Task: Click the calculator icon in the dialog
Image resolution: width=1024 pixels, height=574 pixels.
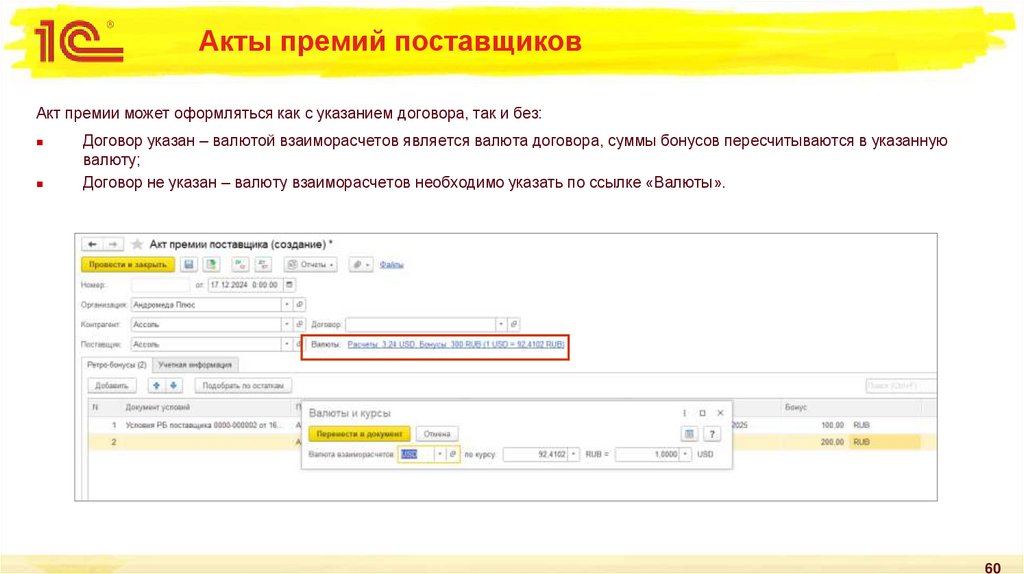Action: pyautogui.click(x=689, y=434)
